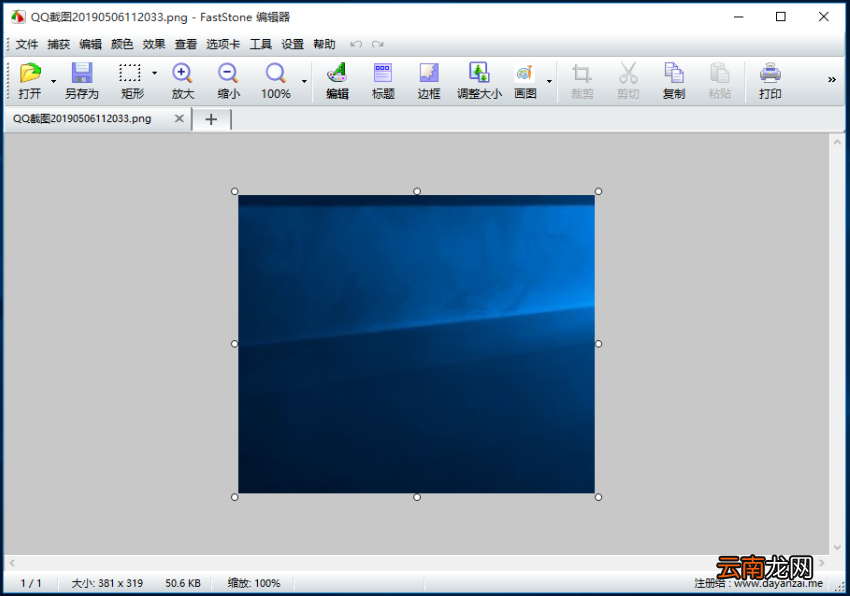This screenshot has height=596, width=850.
Task: Open the Effects (效果) menu
Action: (x=154, y=44)
